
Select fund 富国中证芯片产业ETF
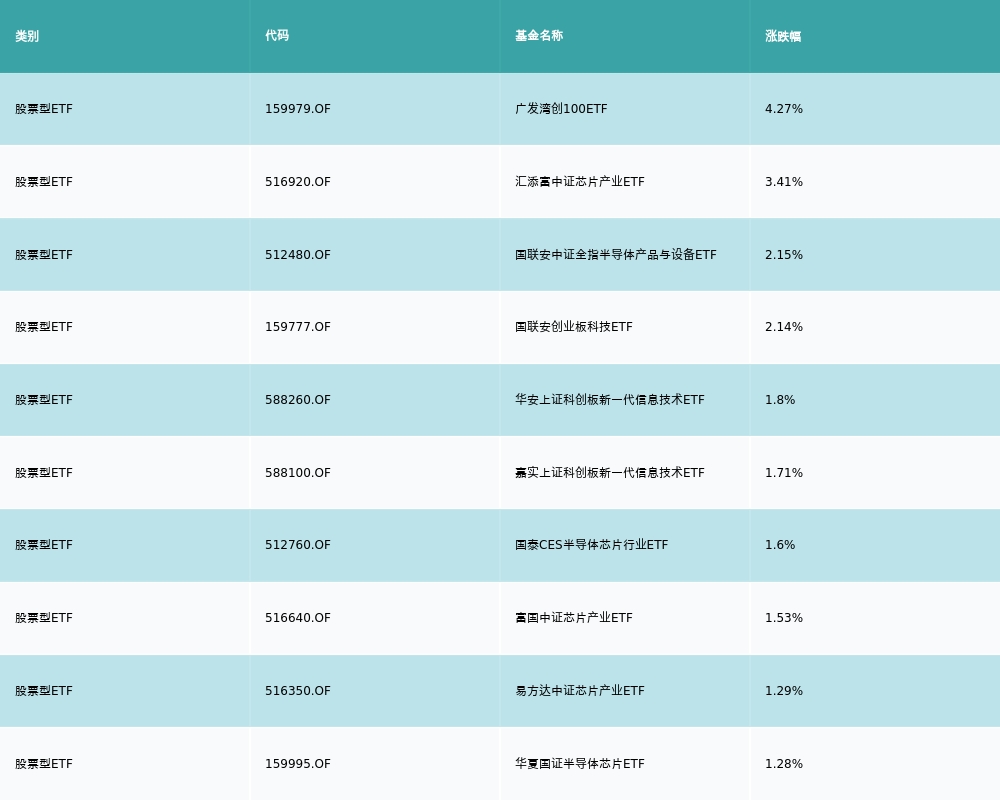574,618
